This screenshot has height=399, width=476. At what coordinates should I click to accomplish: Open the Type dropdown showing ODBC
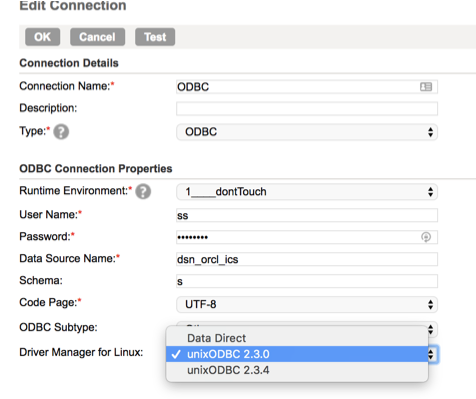[307, 132]
